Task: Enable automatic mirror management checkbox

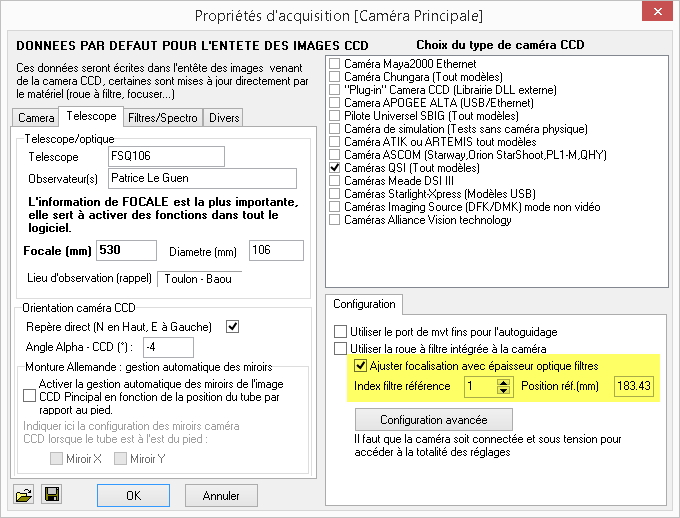Action: [x=29, y=396]
